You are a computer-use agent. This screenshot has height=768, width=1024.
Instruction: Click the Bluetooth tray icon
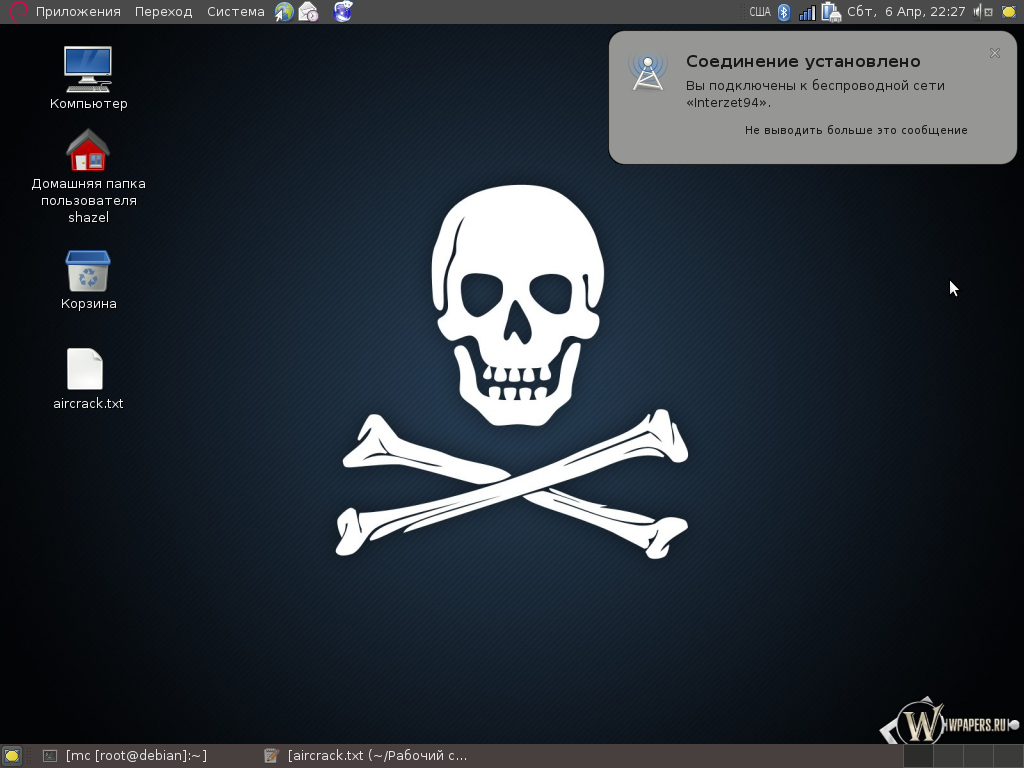coord(784,12)
